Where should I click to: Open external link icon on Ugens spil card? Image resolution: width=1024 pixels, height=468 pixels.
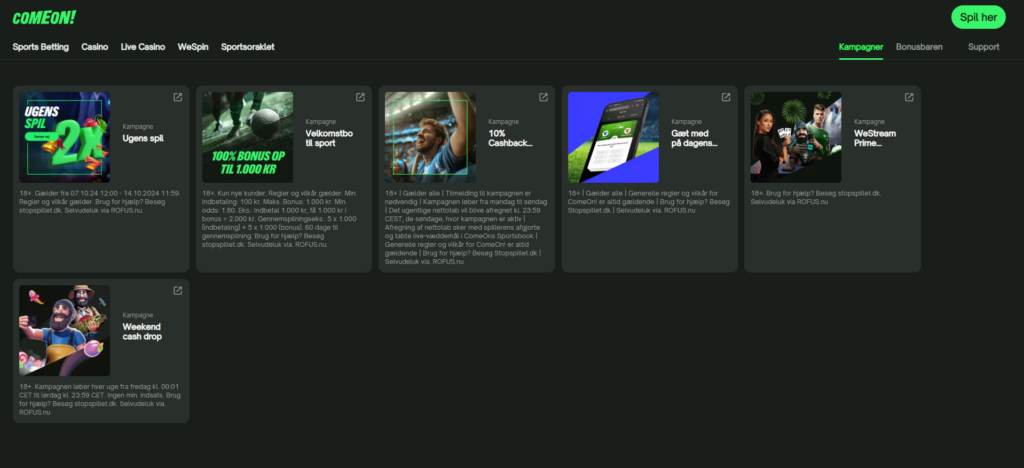pos(178,97)
